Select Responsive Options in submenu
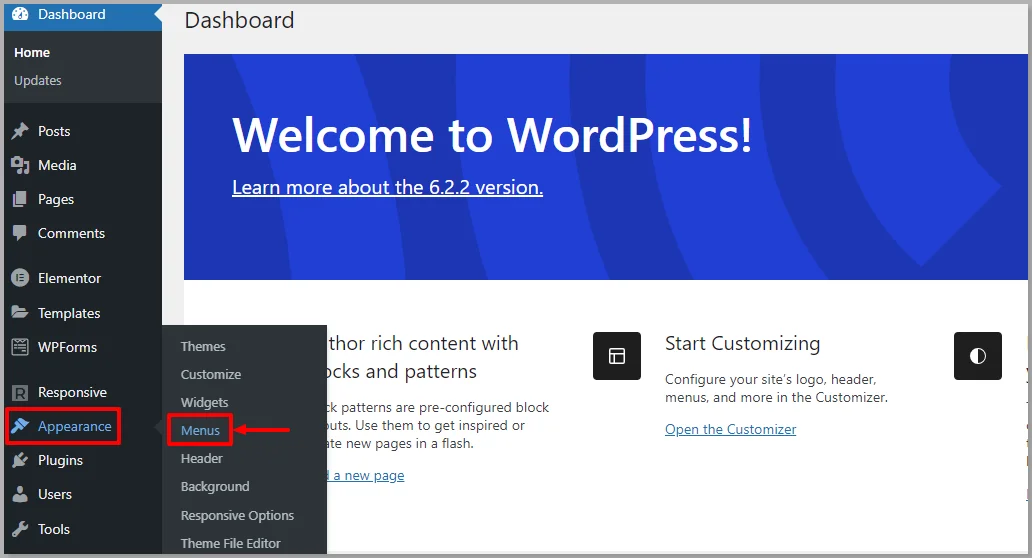The height and width of the screenshot is (558, 1032). tap(237, 515)
